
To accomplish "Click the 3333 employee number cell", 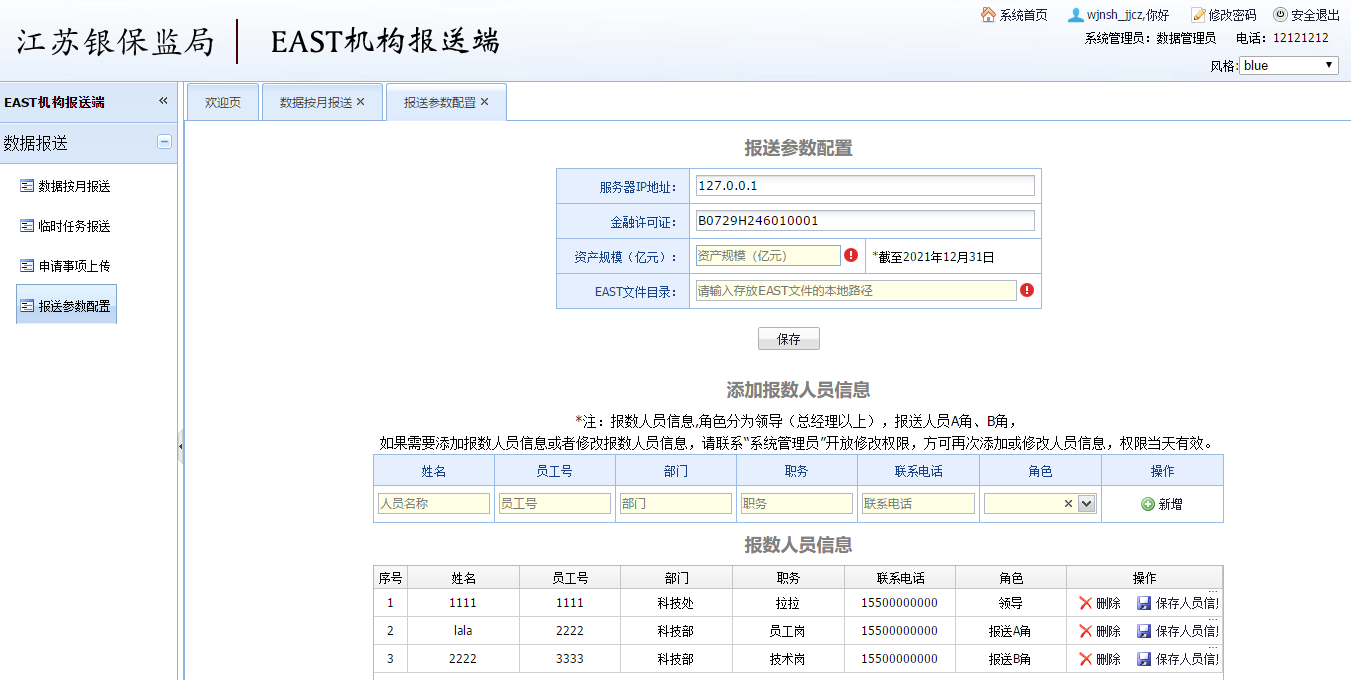I will pos(570,659).
